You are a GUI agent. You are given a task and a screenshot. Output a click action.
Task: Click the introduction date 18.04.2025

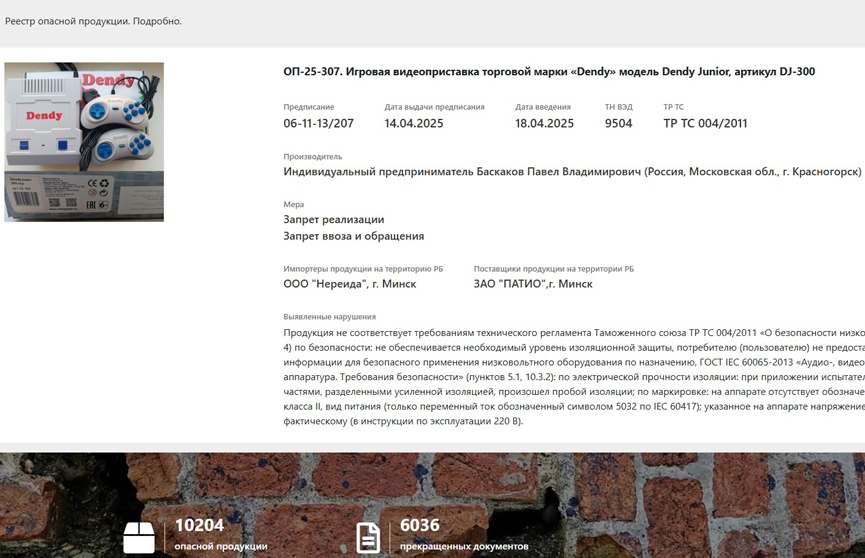[544, 124]
